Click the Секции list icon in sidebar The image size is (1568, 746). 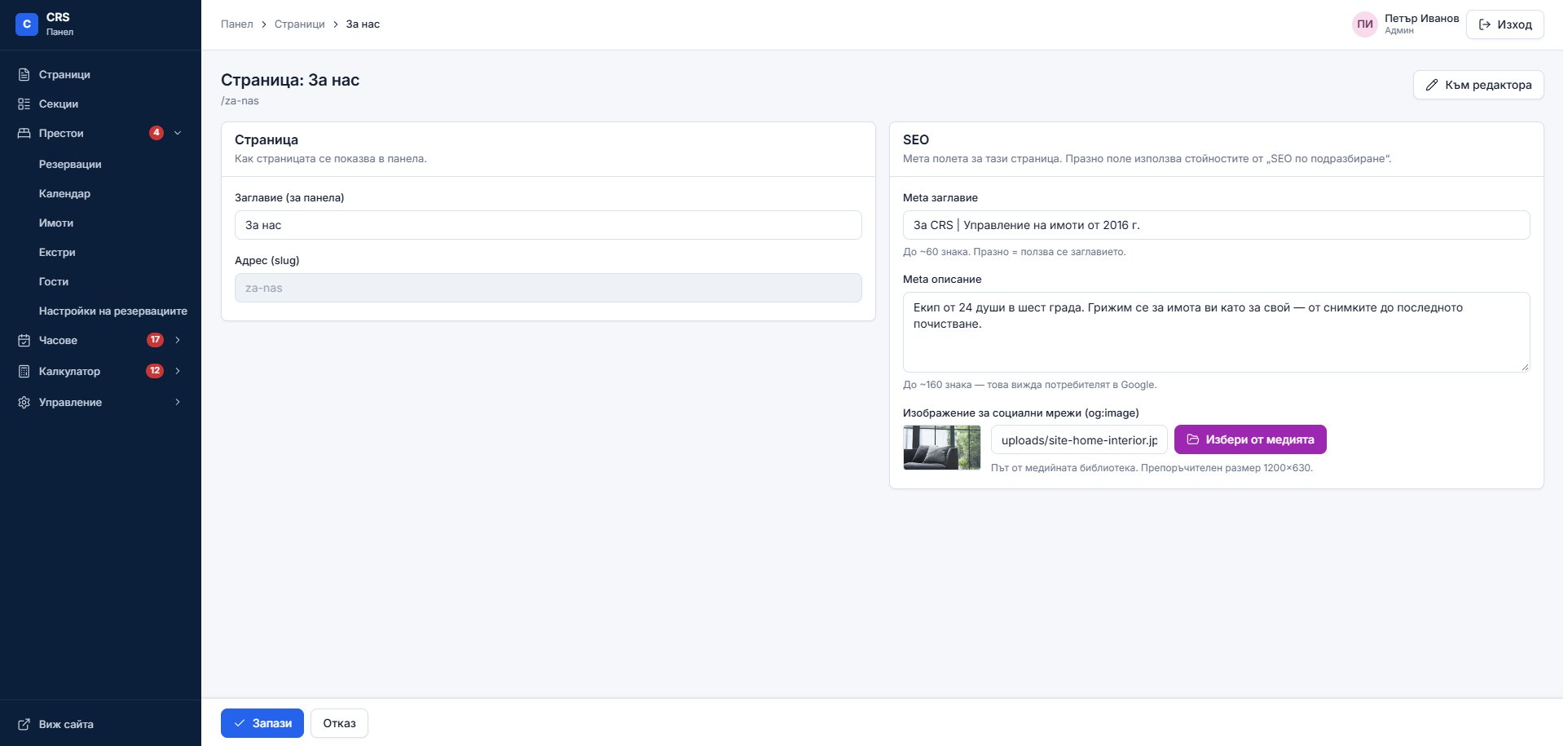click(24, 104)
